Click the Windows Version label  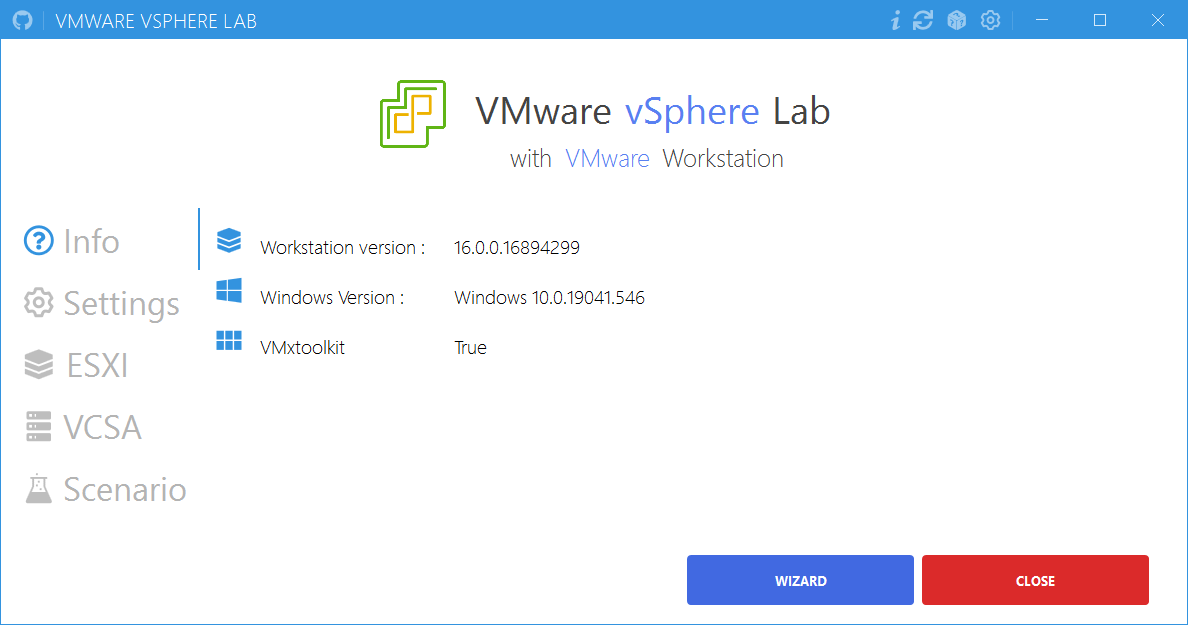coord(332,298)
